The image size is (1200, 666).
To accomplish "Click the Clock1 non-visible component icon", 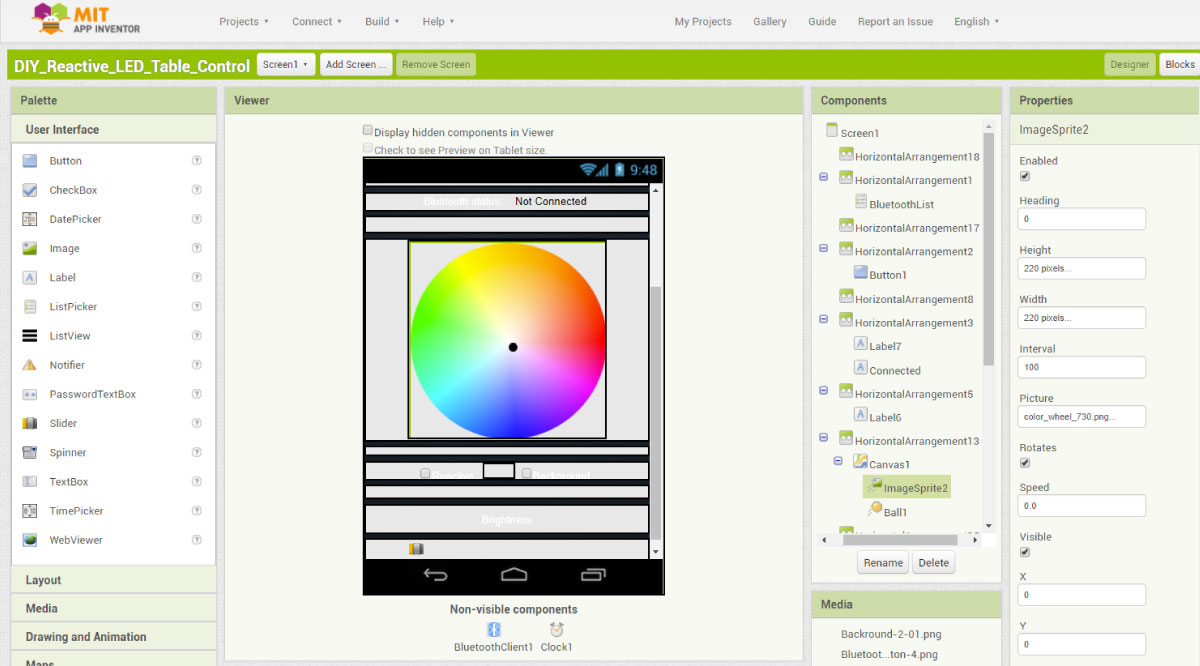I will pos(556,631).
